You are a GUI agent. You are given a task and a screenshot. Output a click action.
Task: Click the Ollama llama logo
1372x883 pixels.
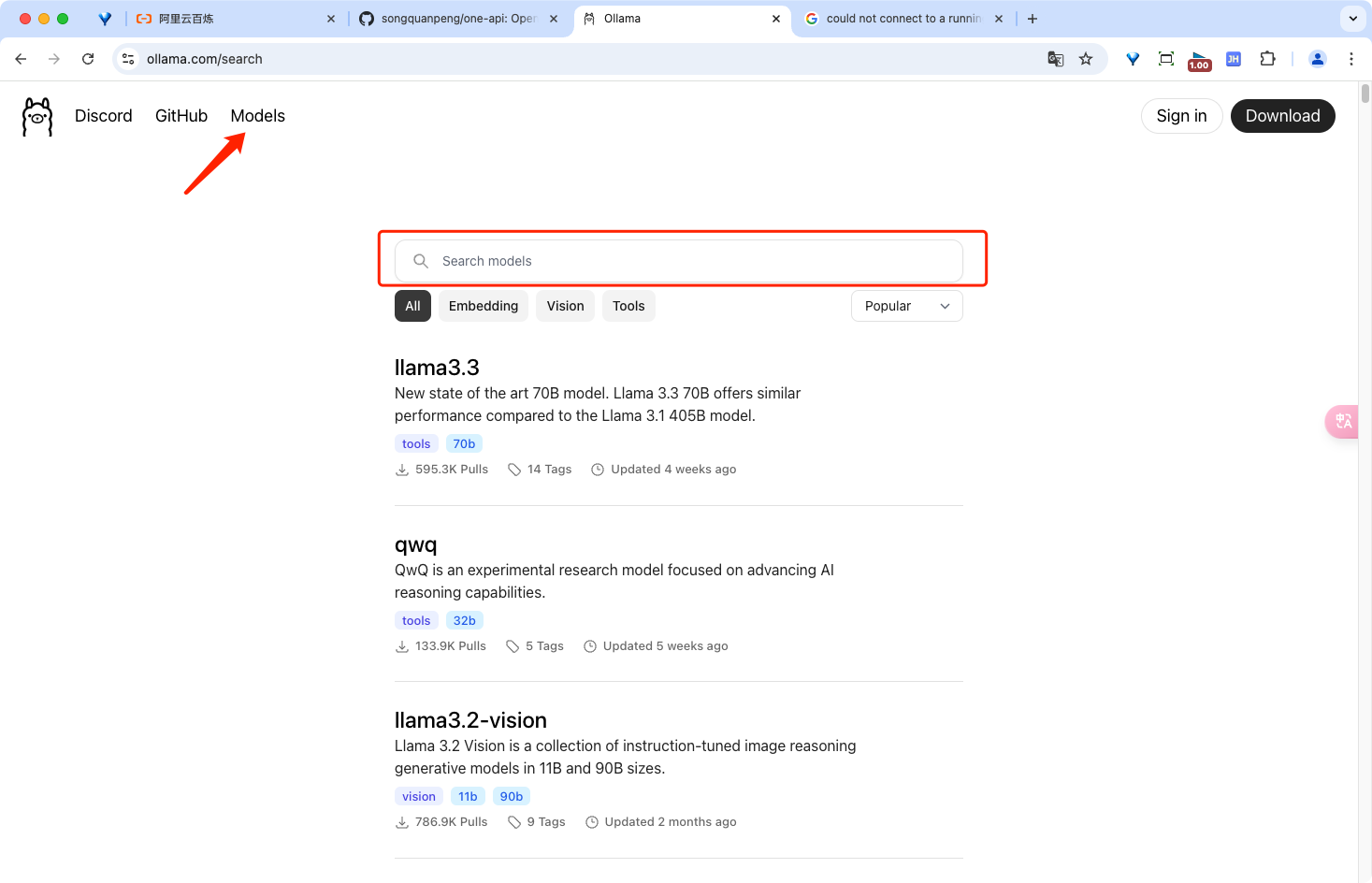37,117
